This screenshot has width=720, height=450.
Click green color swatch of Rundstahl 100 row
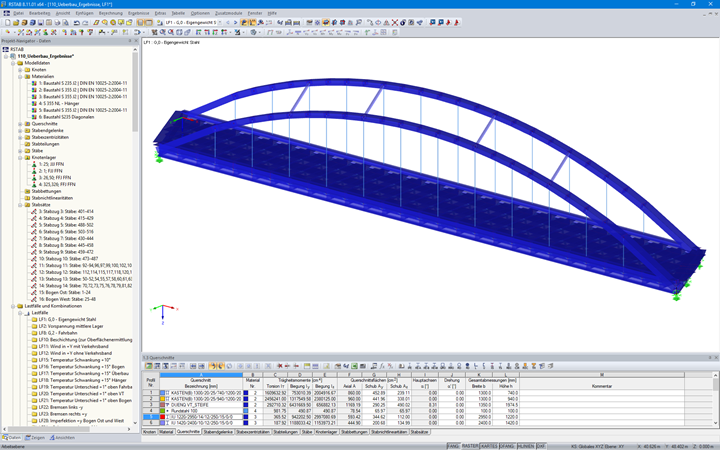coord(162,411)
